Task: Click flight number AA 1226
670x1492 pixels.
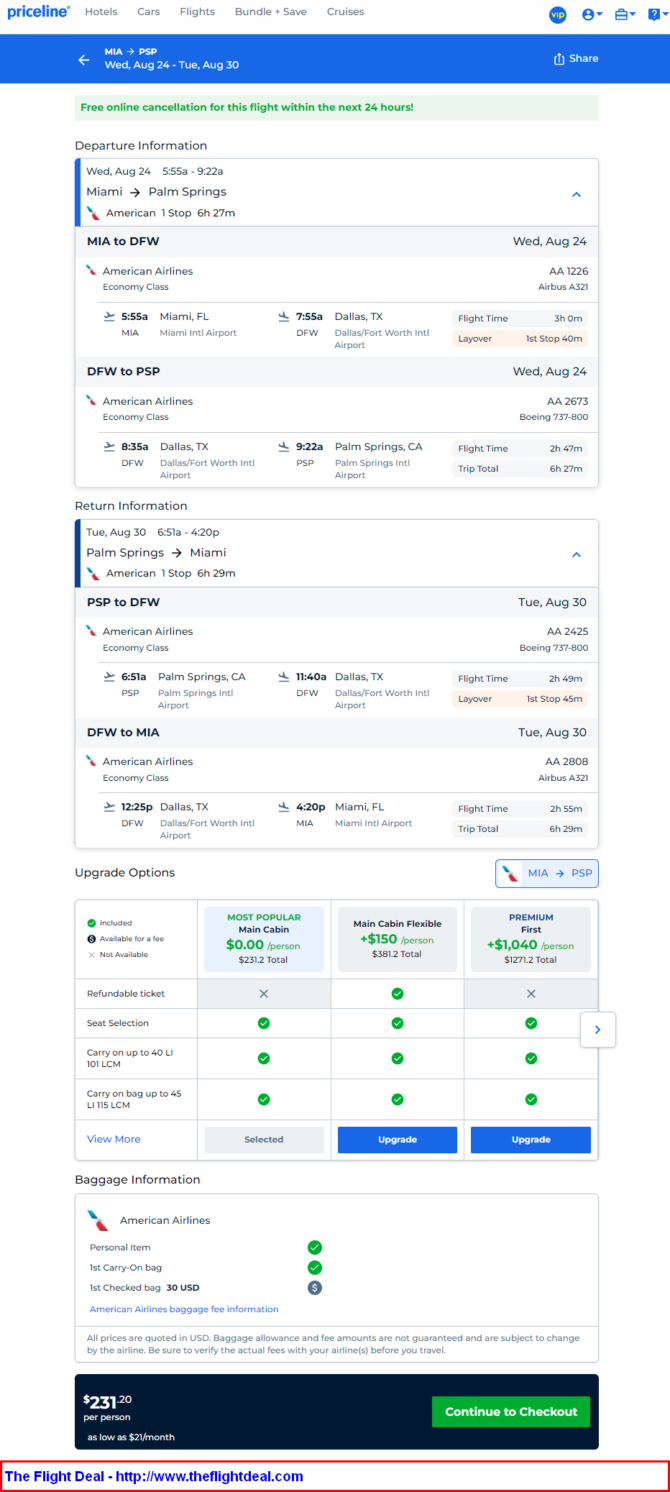Action: (x=568, y=271)
